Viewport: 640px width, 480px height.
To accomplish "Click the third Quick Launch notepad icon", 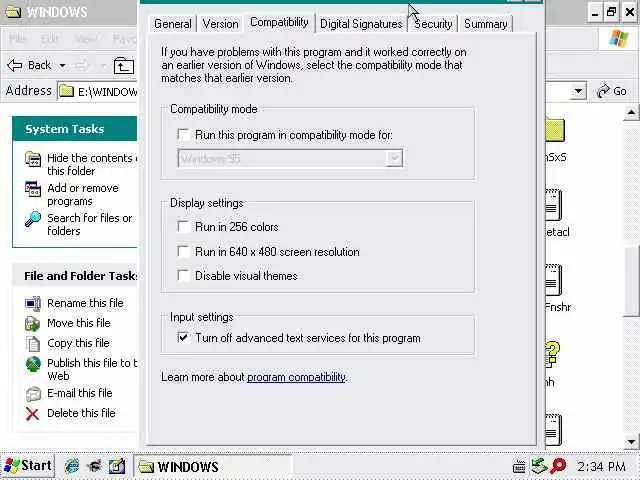I will (x=117, y=466).
